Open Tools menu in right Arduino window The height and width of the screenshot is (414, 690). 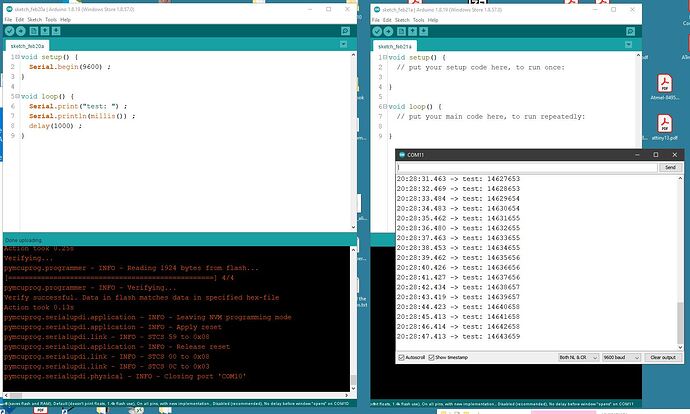click(x=418, y=20)
